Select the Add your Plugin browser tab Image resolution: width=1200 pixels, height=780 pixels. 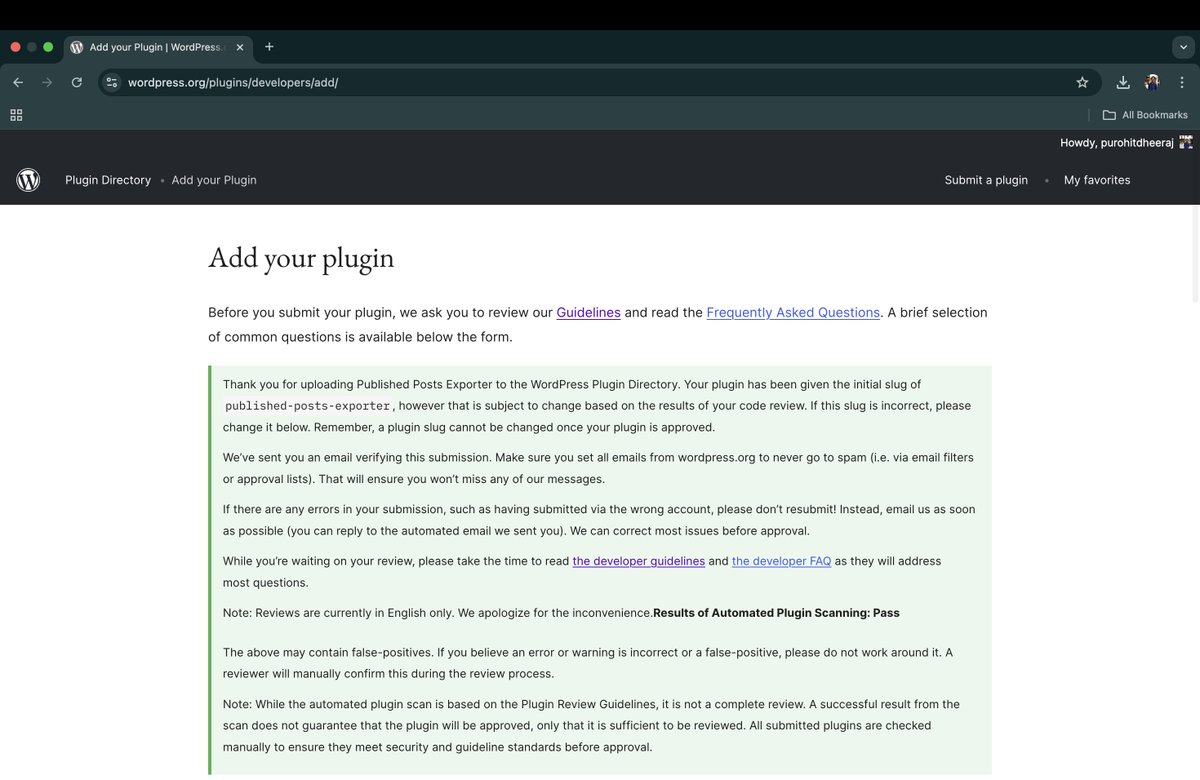[150, 46]
